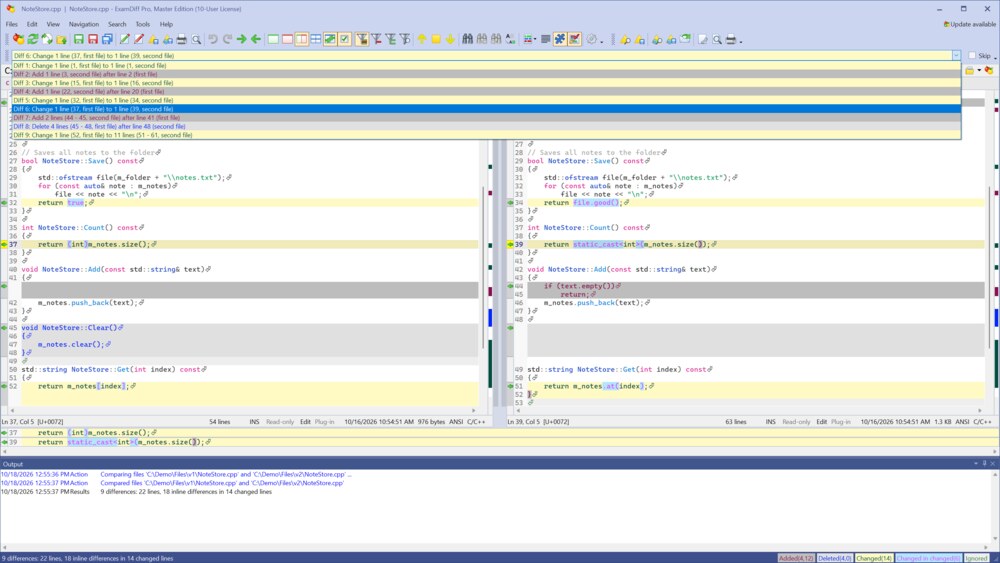Image resolution: width=1000 pixels, height=563 pixels.
Task: Open the View menu
Action: tap(53, 24)
